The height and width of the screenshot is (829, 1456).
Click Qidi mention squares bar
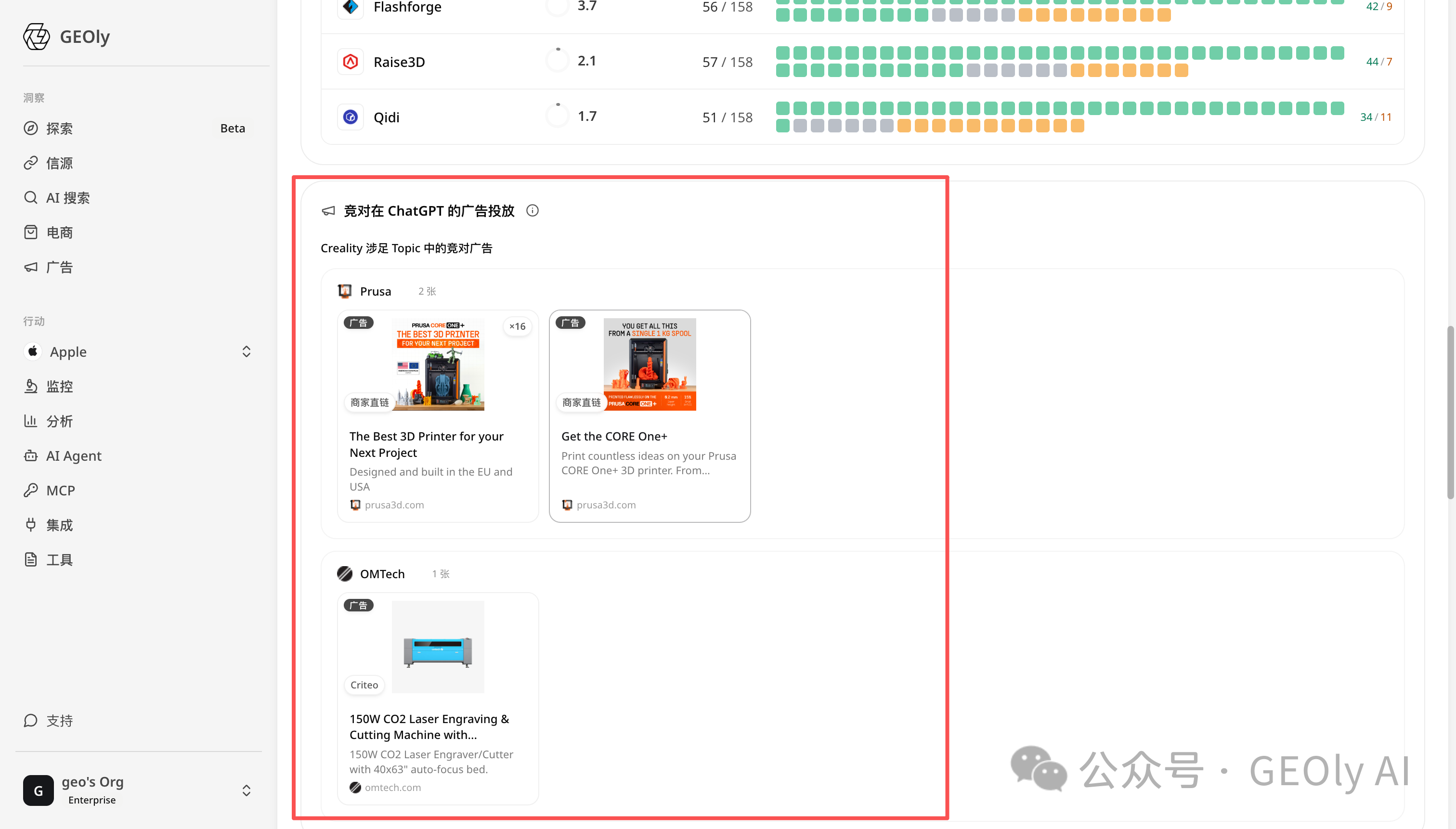coord(1060,117)
